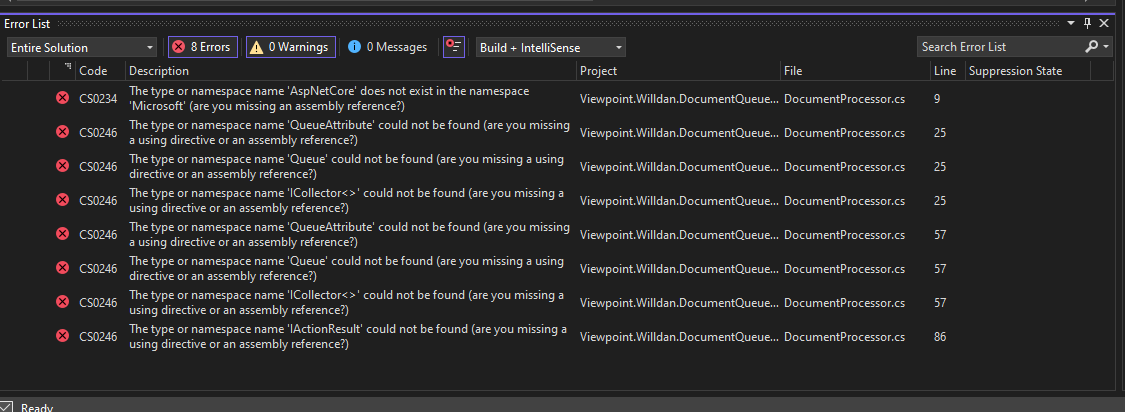Toggle the 0 Warnings filter button
The width and height of the screenshot is (1125, 412).
[288, 47]
